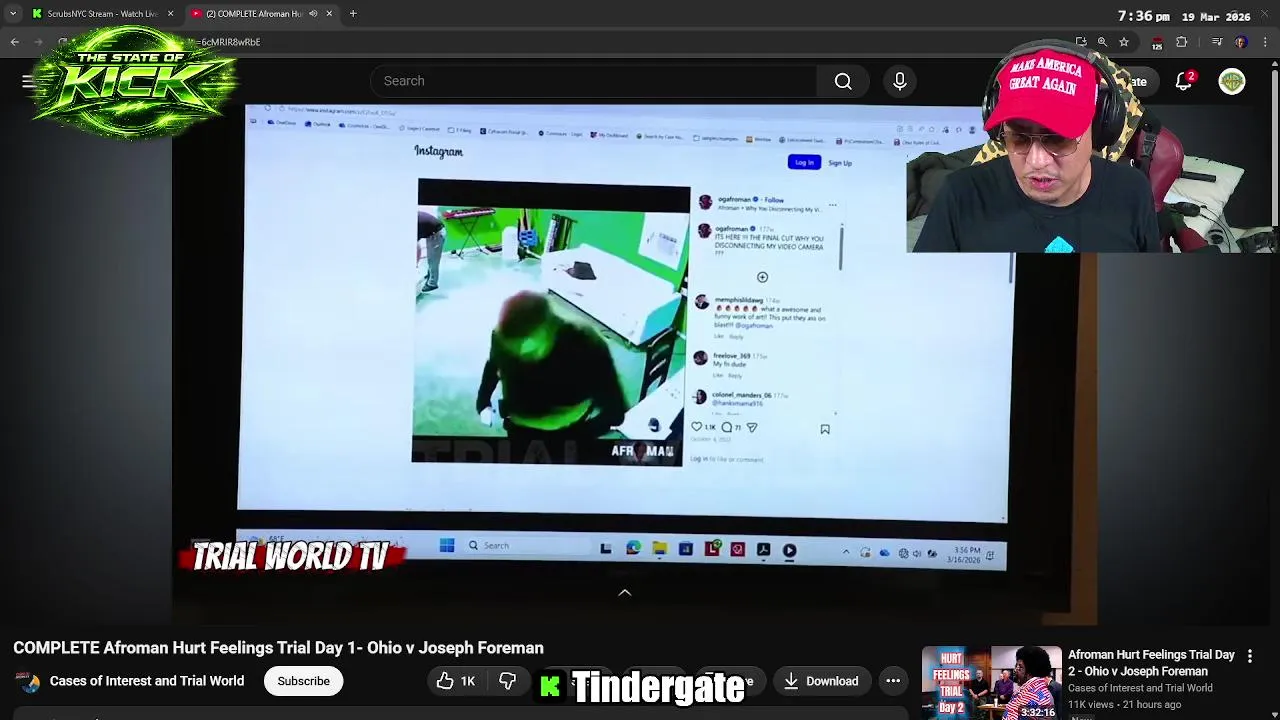
Task: Download the video
Action: point(821,681)
